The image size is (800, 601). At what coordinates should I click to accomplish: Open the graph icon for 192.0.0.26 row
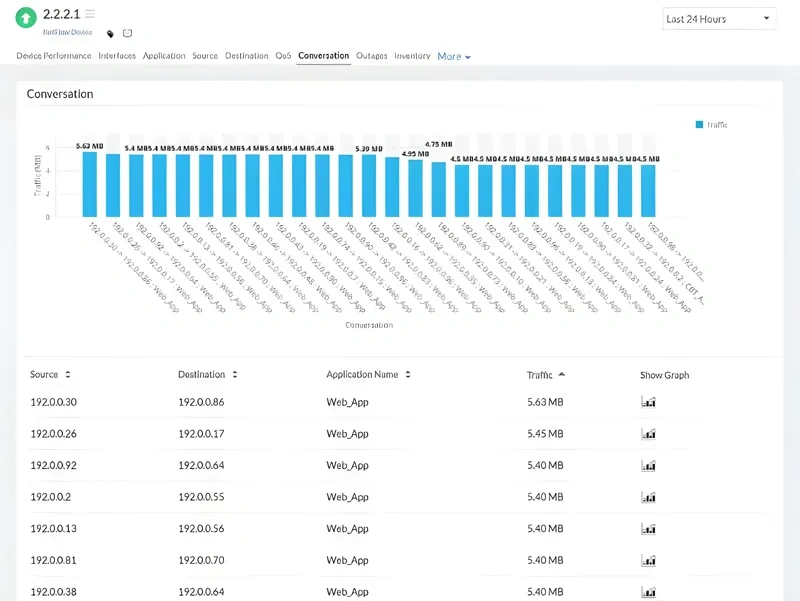pos(647,433)
